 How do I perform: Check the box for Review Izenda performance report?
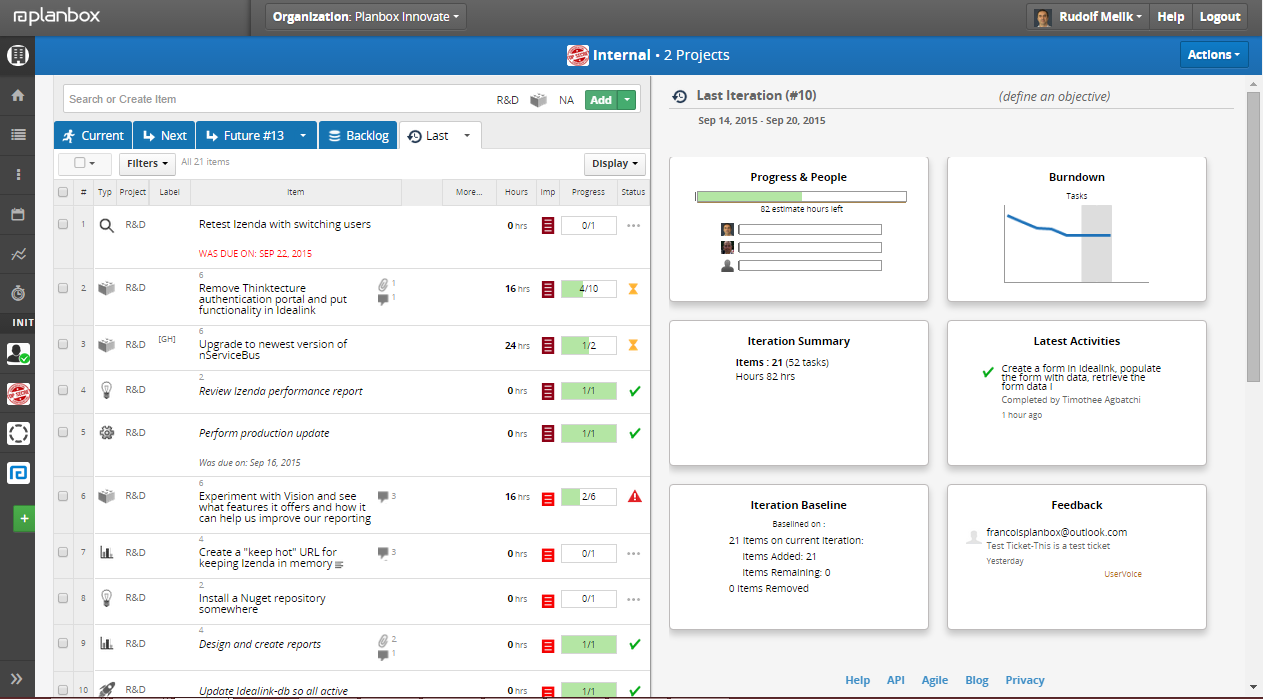pyautogui.click(x=64, y=390)
